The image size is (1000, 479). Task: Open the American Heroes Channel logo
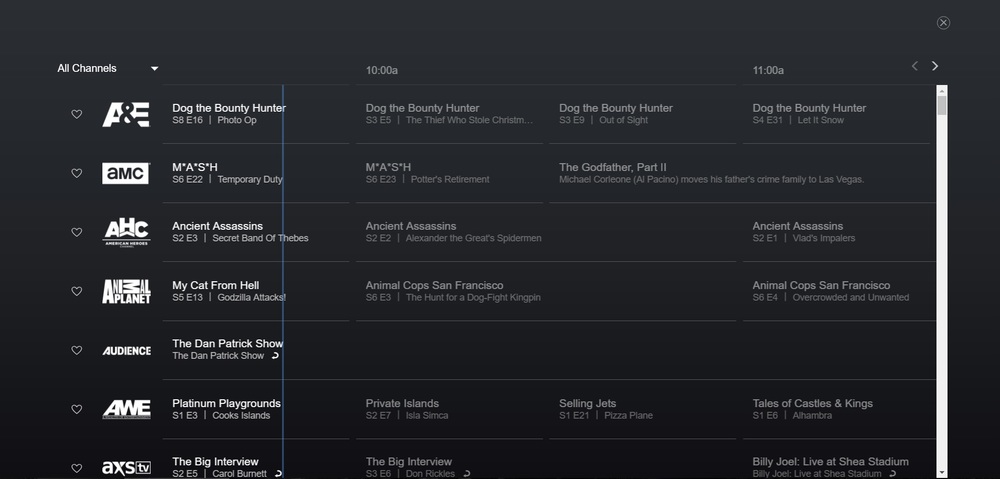[x=126, y=232]
